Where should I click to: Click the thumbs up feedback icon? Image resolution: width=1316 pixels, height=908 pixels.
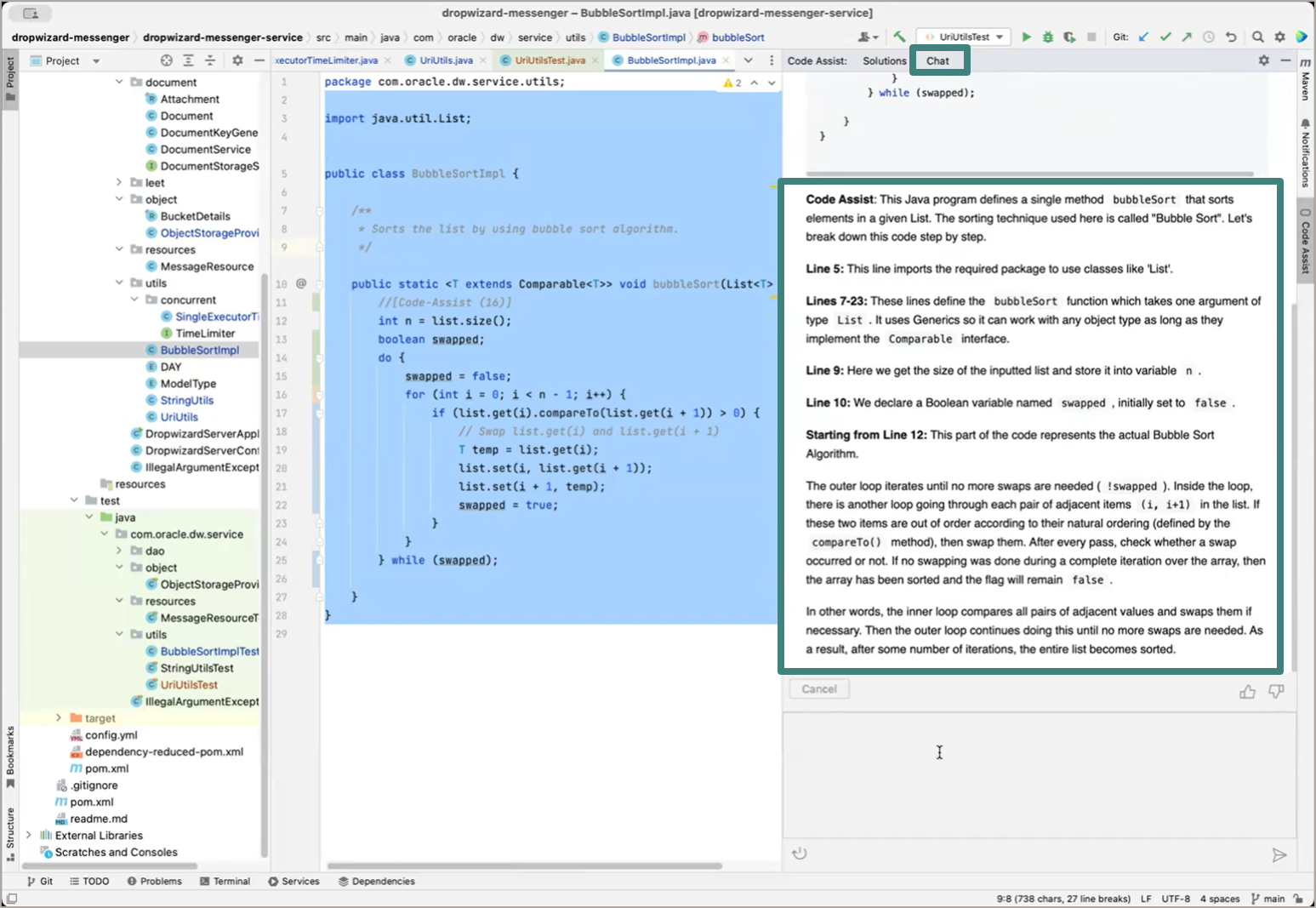tap(1247, 692)
